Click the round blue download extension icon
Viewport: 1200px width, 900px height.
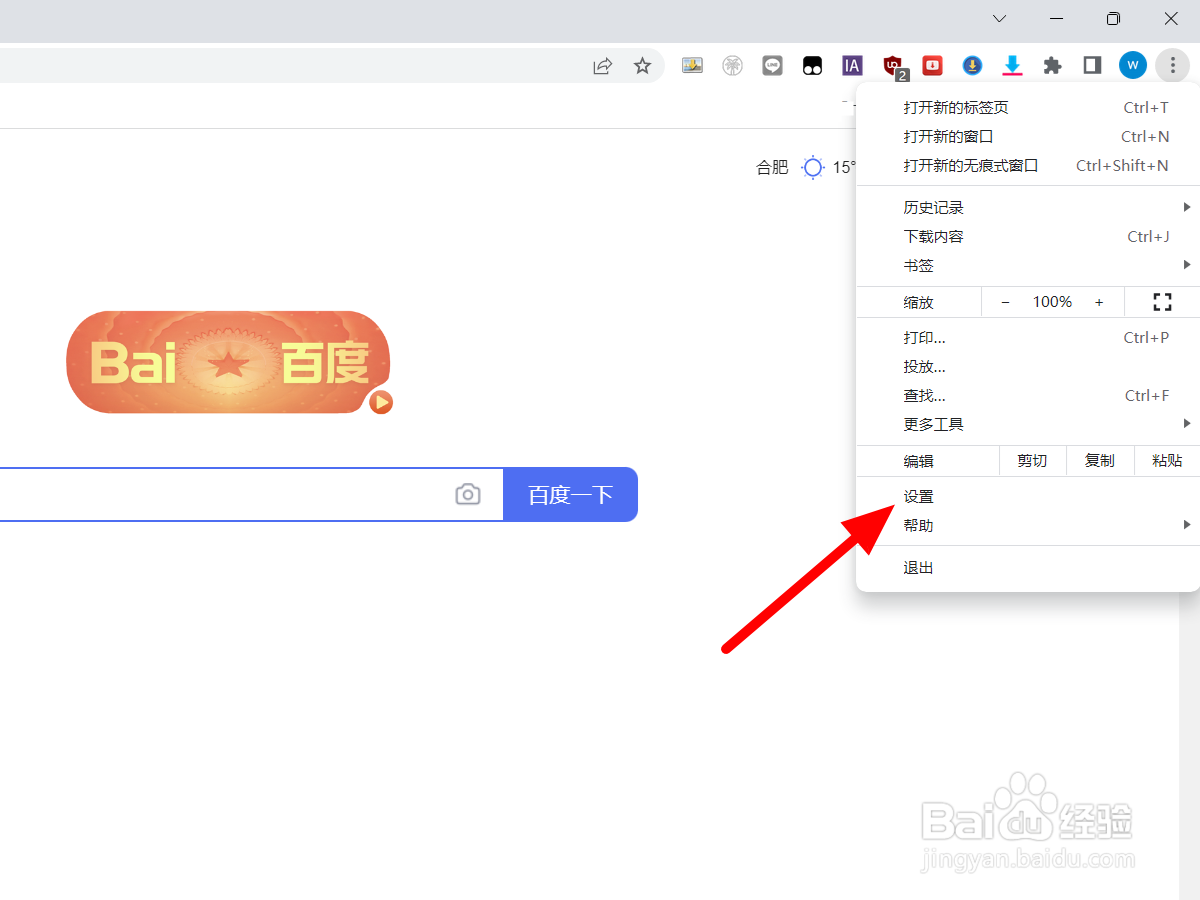tap(972, 66)
